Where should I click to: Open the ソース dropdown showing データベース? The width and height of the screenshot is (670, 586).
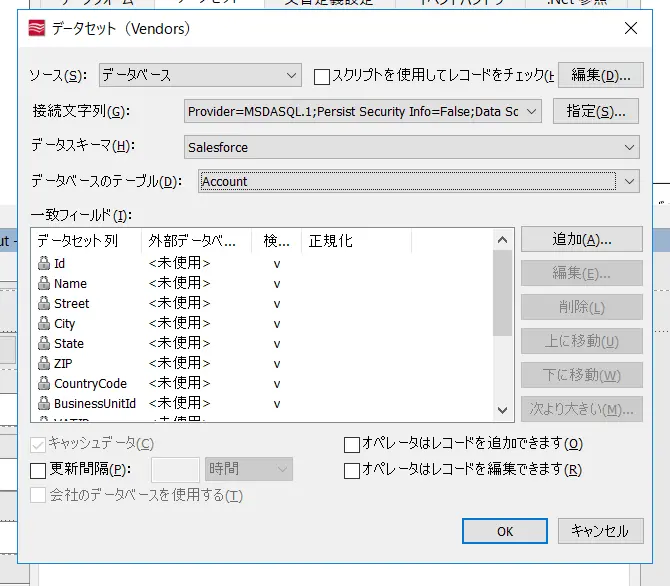[x=200, y=75]
